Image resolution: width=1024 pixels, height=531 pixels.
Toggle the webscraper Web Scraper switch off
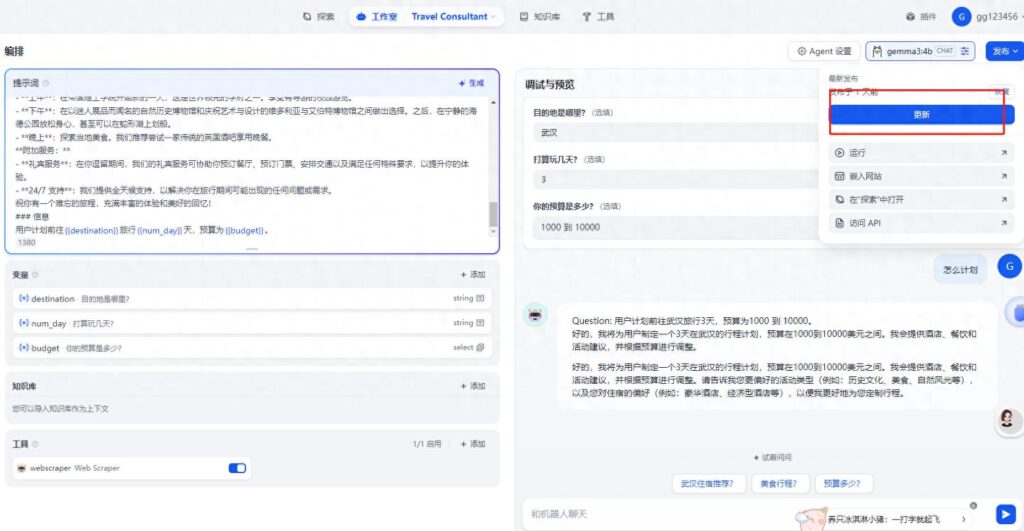click(x=237, y=468)
